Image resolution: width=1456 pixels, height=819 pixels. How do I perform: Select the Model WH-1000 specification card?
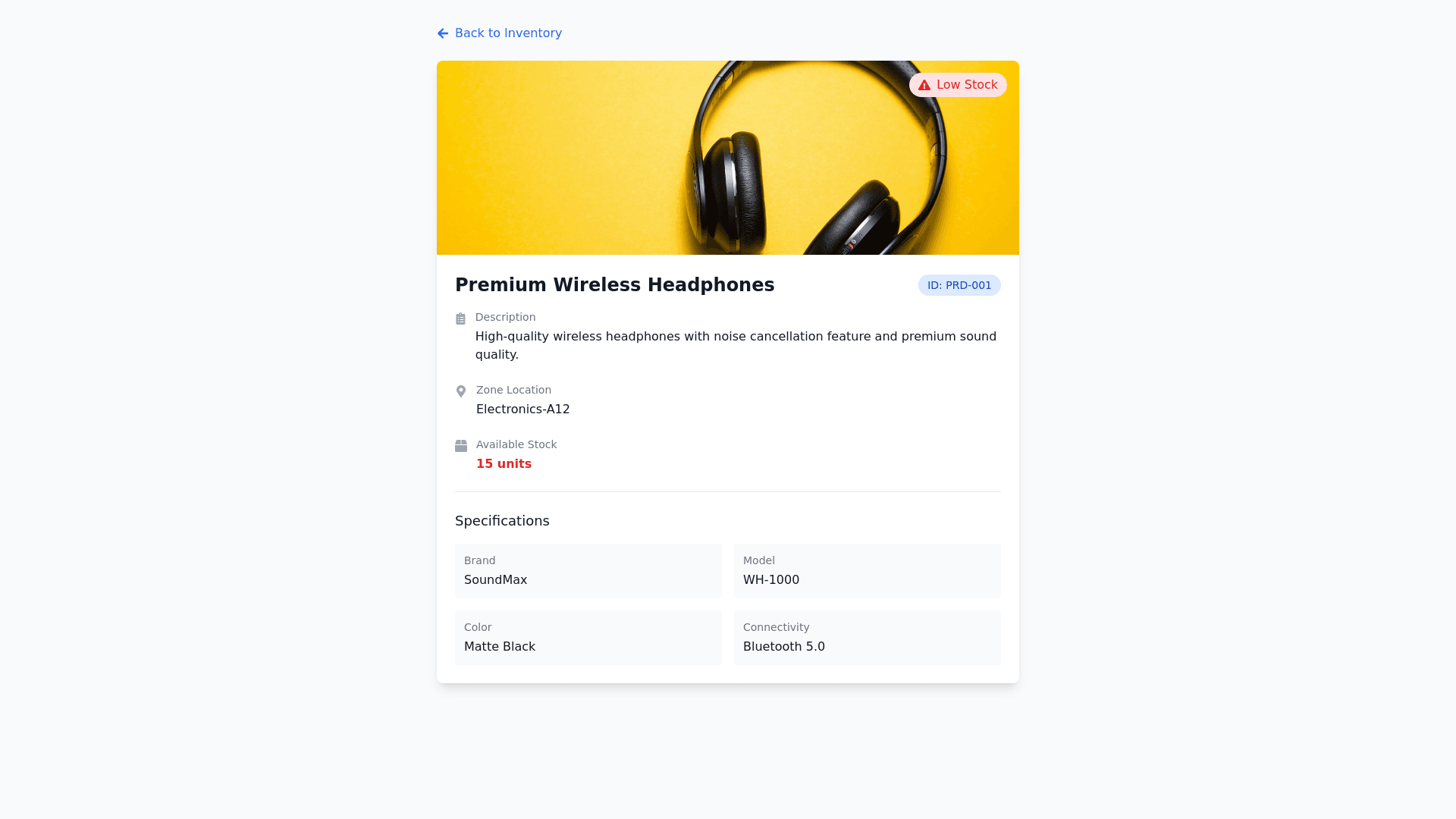tap(868, 571)
